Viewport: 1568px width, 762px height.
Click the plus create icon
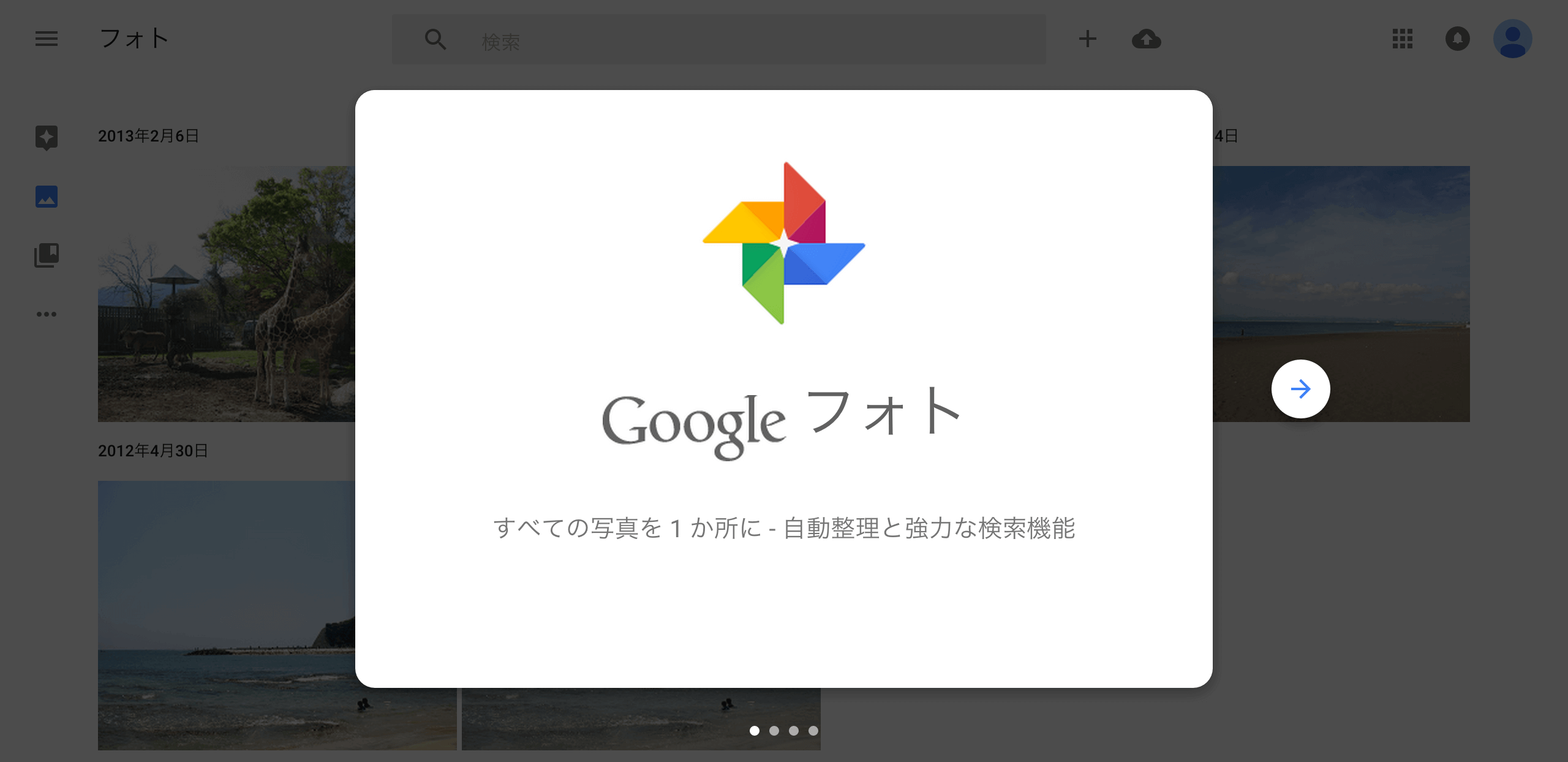tap(1088, 39)
